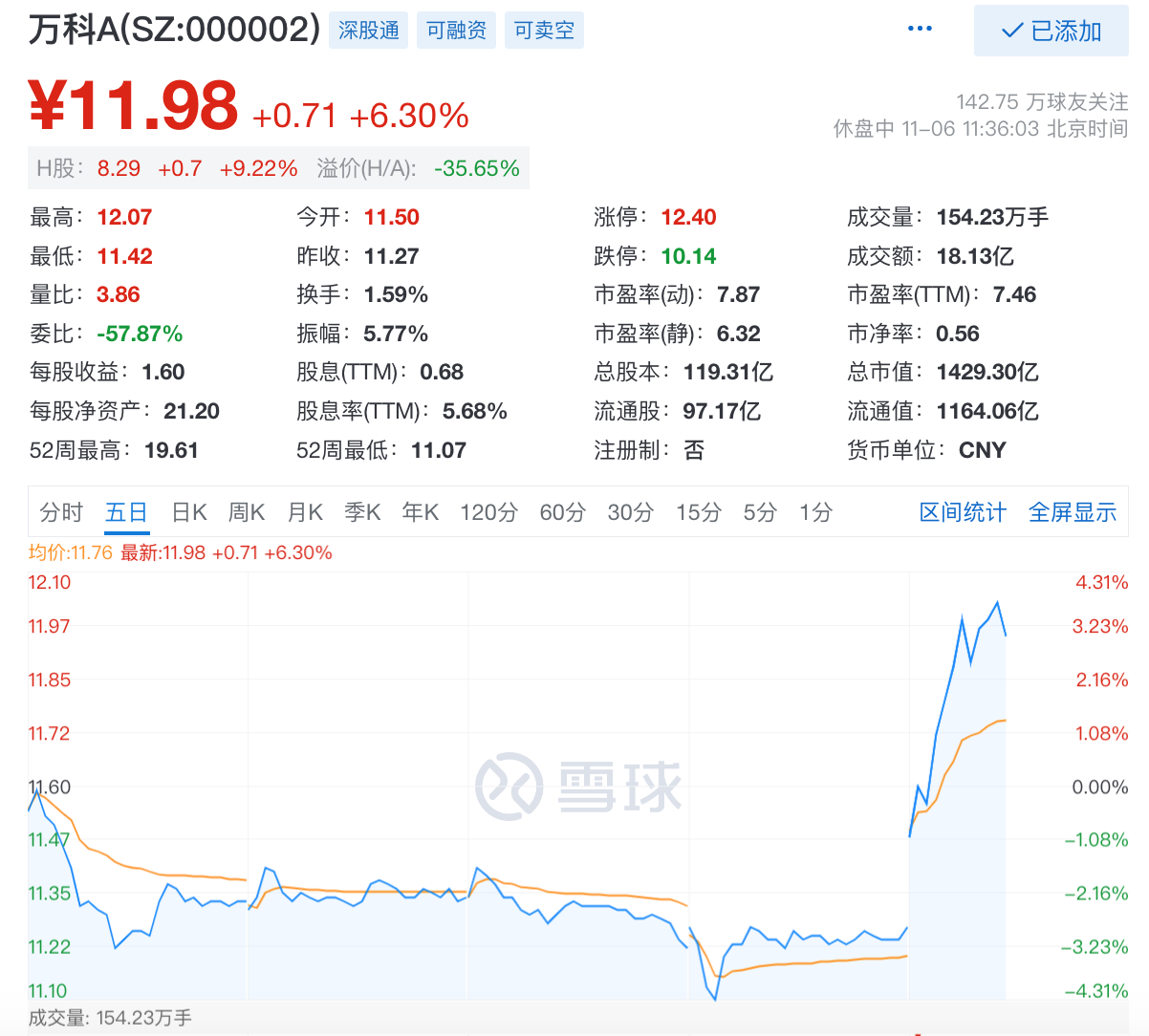Click the 均价:11.76 chart label
Image resolution: width=1149 pixels, height=1036 pixels.
(x=71, y=552)
